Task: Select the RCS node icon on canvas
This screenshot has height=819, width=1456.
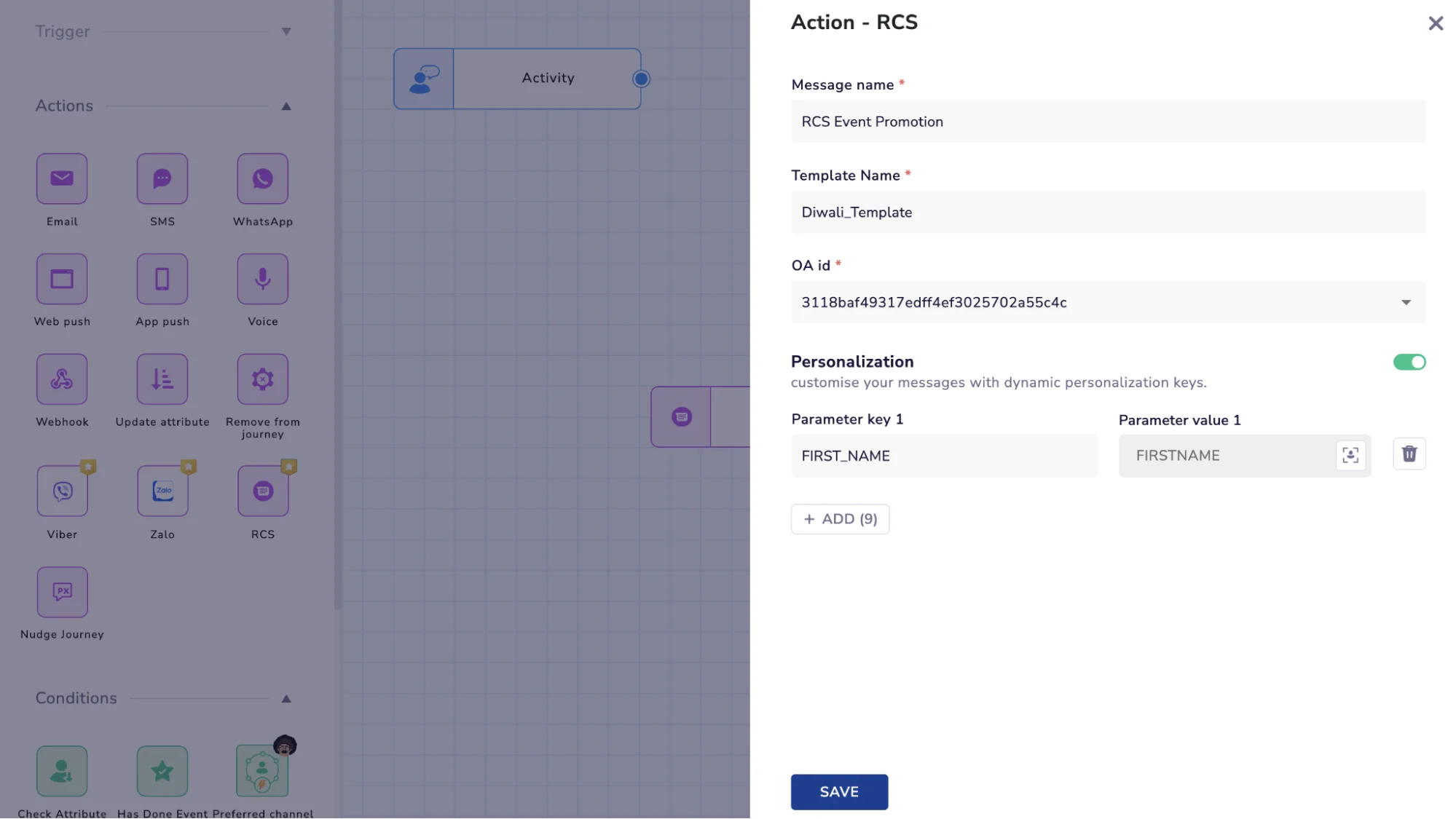Action: (x=681, y=417)
